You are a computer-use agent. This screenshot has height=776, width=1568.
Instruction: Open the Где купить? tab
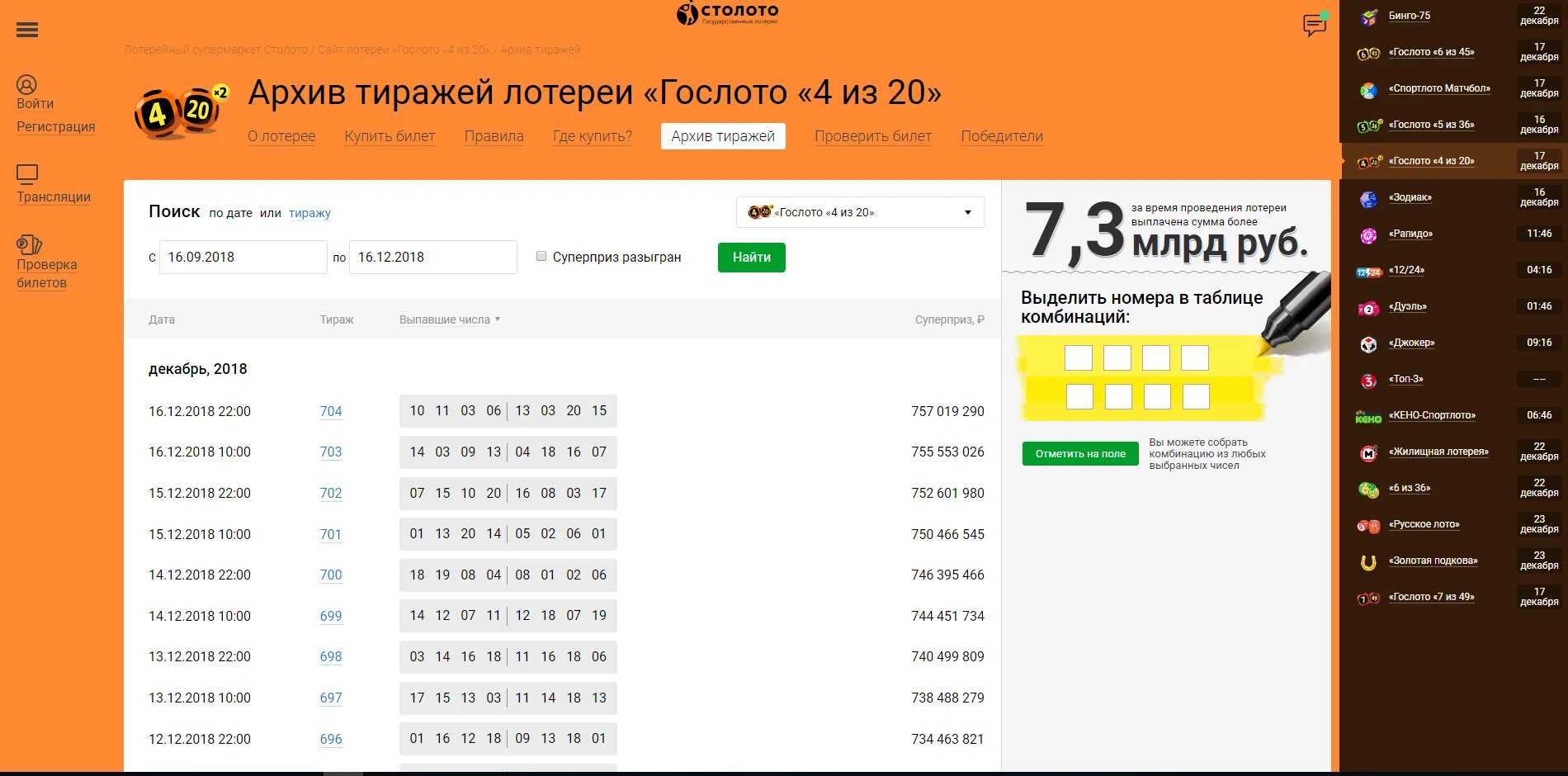(593, 136)
